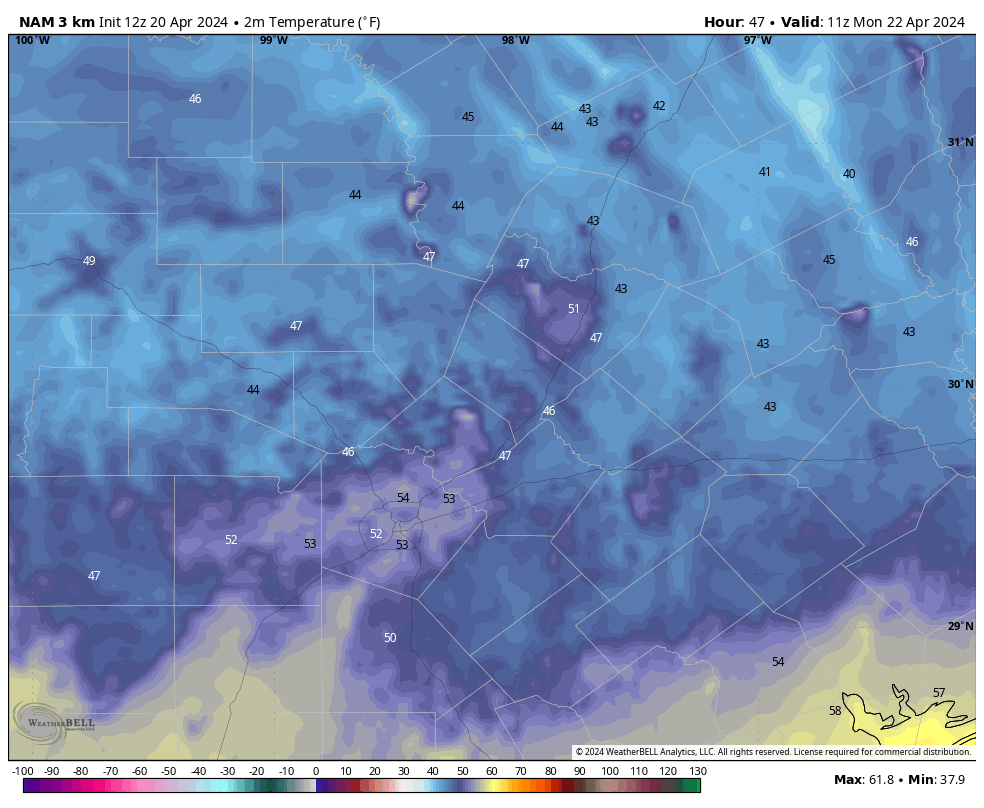Click the 31°N latitude label
This screenshot has height=808, width=984.
pos(960,142)
